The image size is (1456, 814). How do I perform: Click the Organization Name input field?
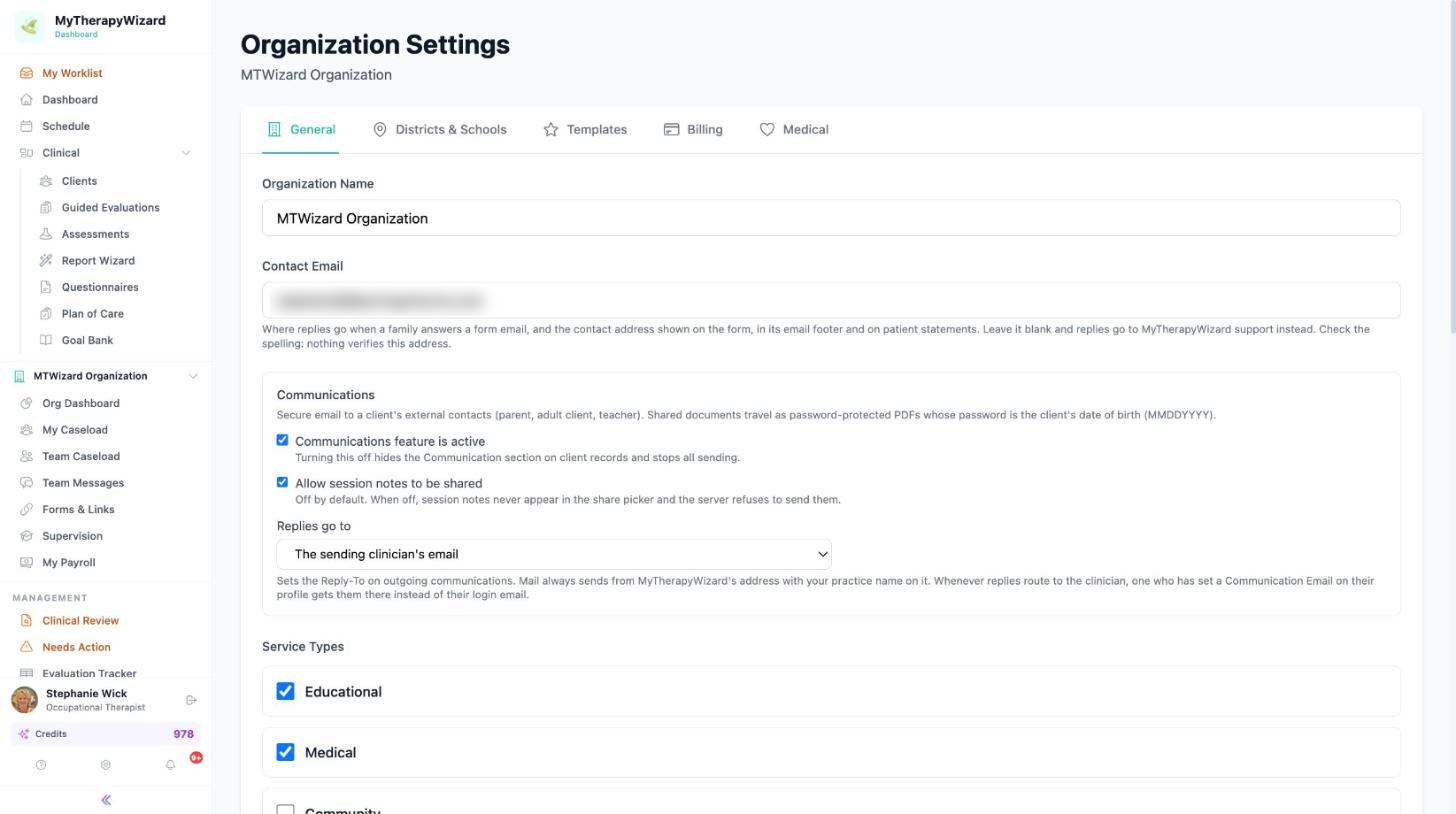pos(831,218)
